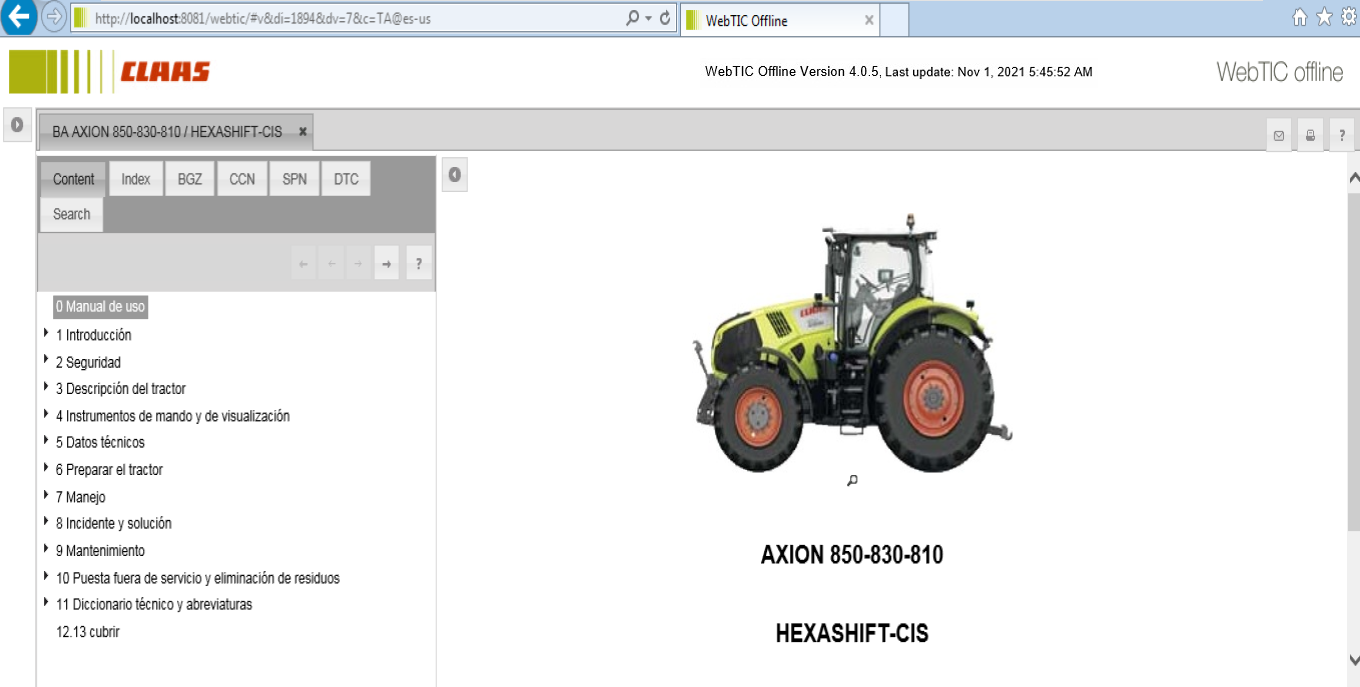Image resolution: width=1360 pixels, height=687 pixels.
Task: Open the Search tab
Action: [72, 214]
